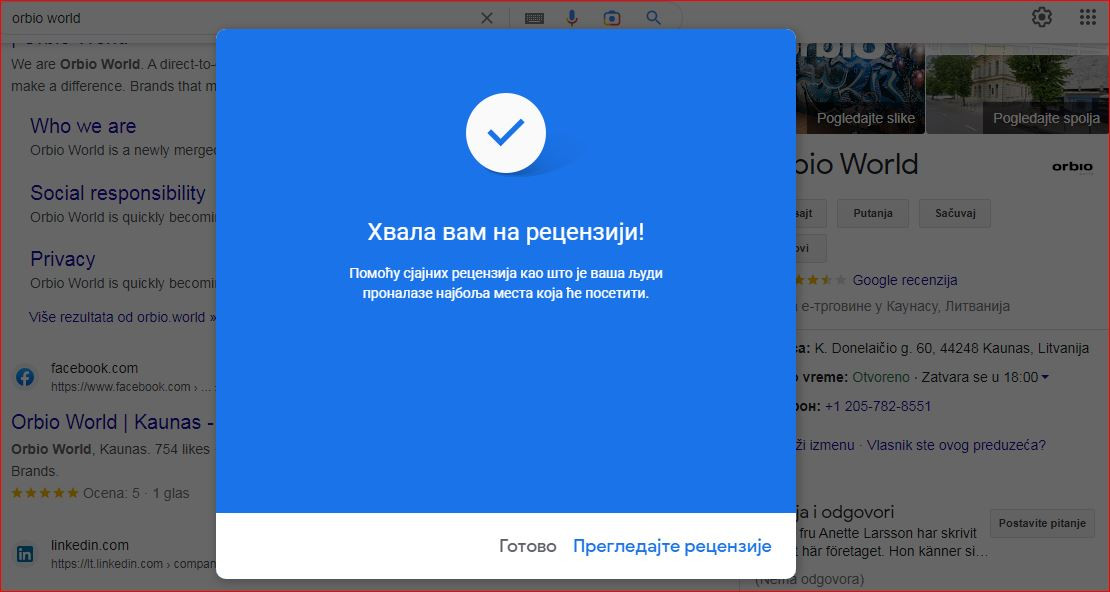The image size is (1110, 592).
Task: Start voice search with the microphone icon
Action: tap(572, 18)
